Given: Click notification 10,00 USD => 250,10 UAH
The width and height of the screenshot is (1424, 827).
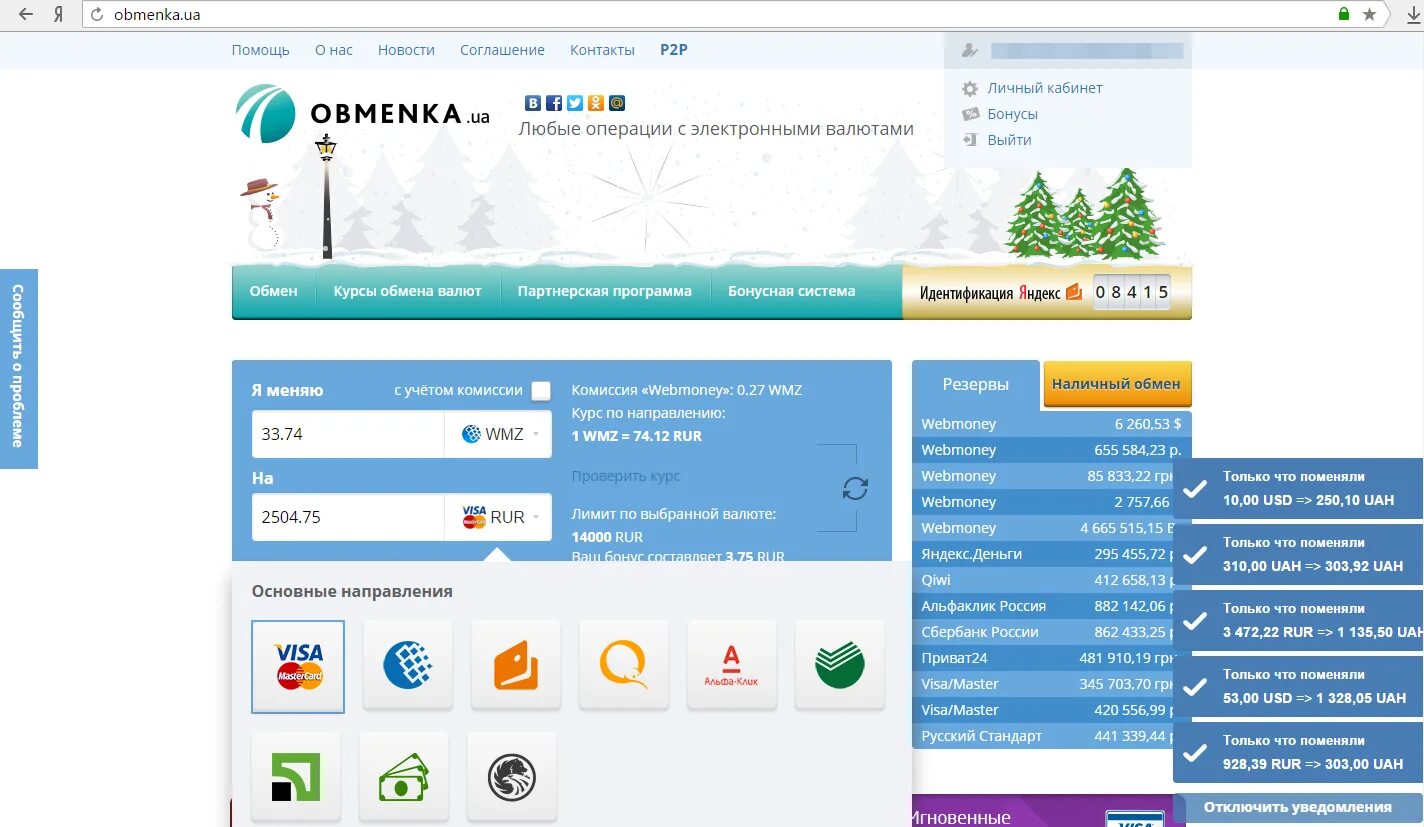Looking at the screenshot, I should click(x=1298, y=488).
